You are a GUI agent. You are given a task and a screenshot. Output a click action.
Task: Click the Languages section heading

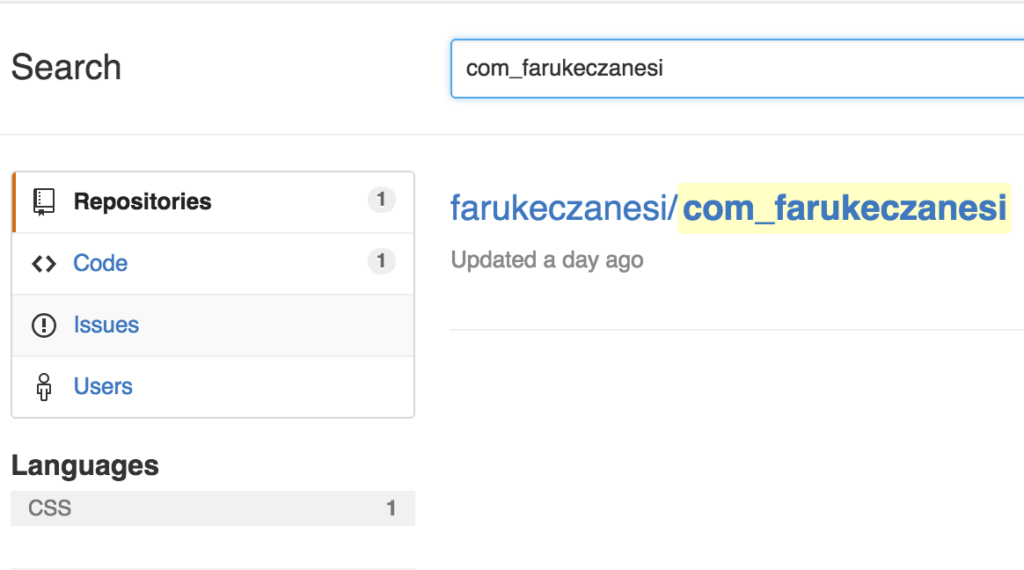coord(85,466)
